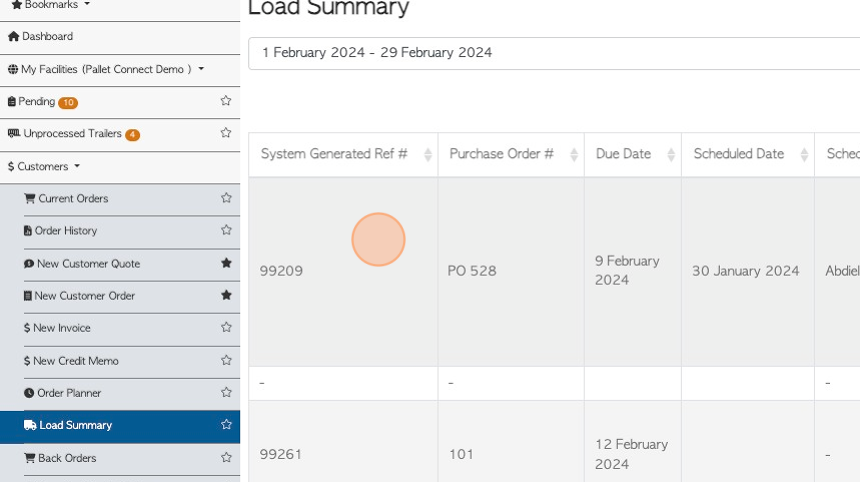Bookmark the Pending menu item star

(225, 100)
